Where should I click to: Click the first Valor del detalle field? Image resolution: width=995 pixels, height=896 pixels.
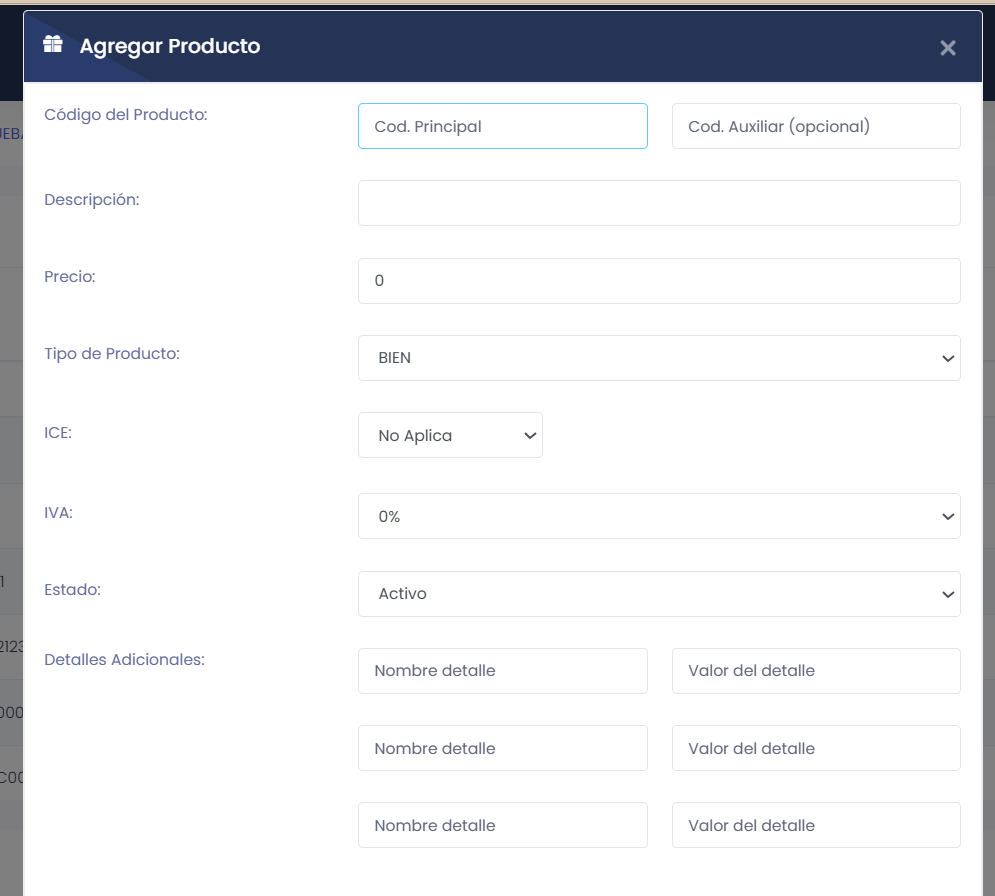pos(816,671)
